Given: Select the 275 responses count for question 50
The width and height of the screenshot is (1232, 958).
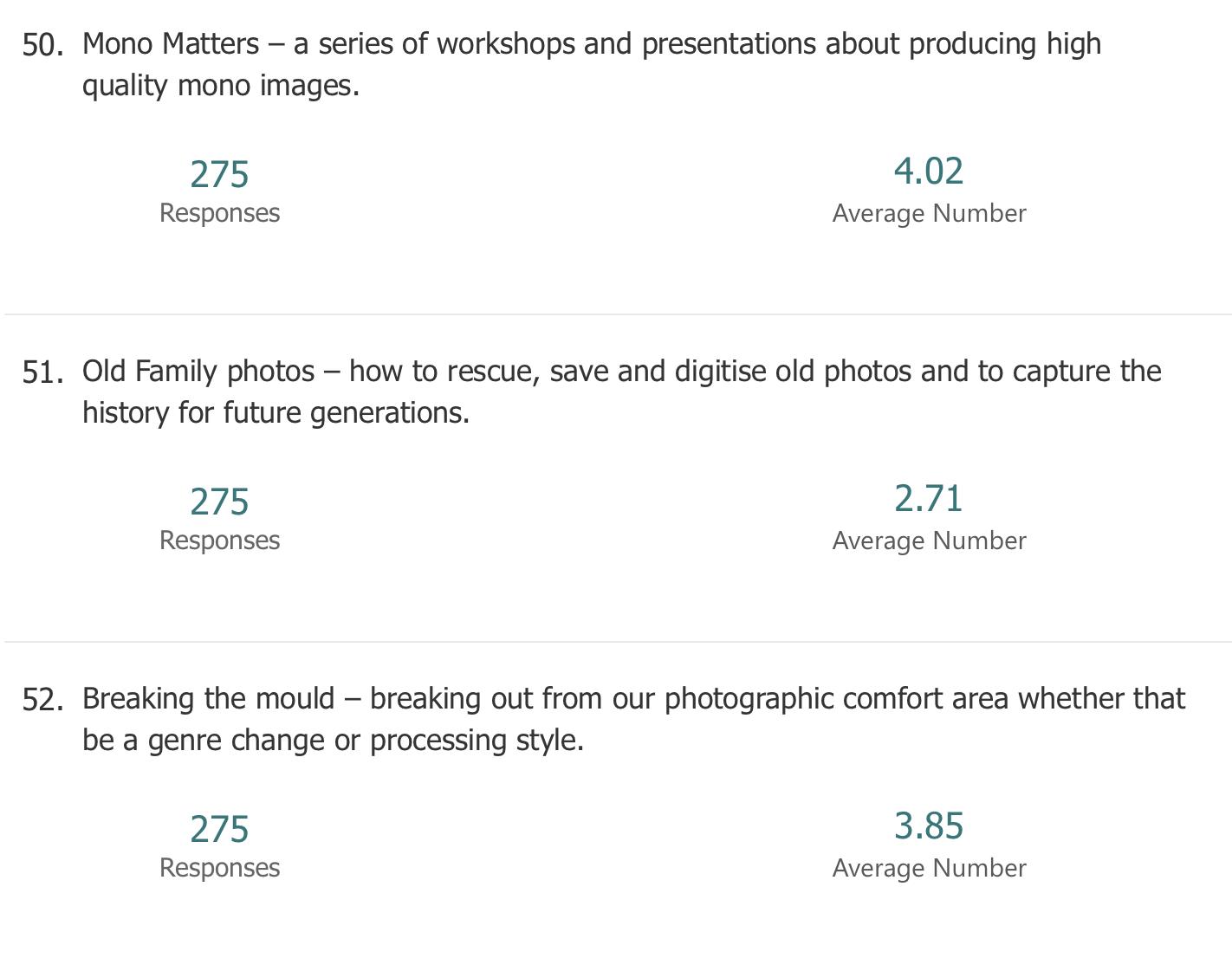Looking at the screenshot, I should click(x=219, y=174).
